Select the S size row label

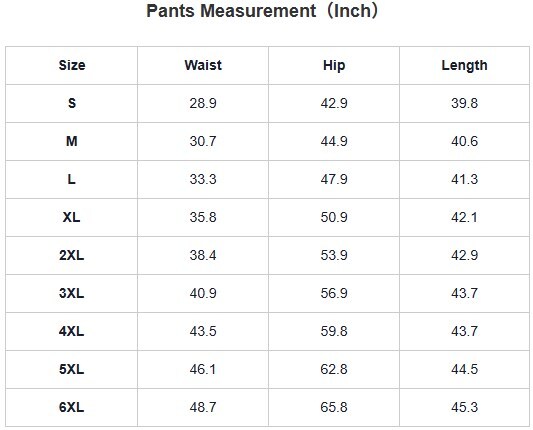pos(72,103)
